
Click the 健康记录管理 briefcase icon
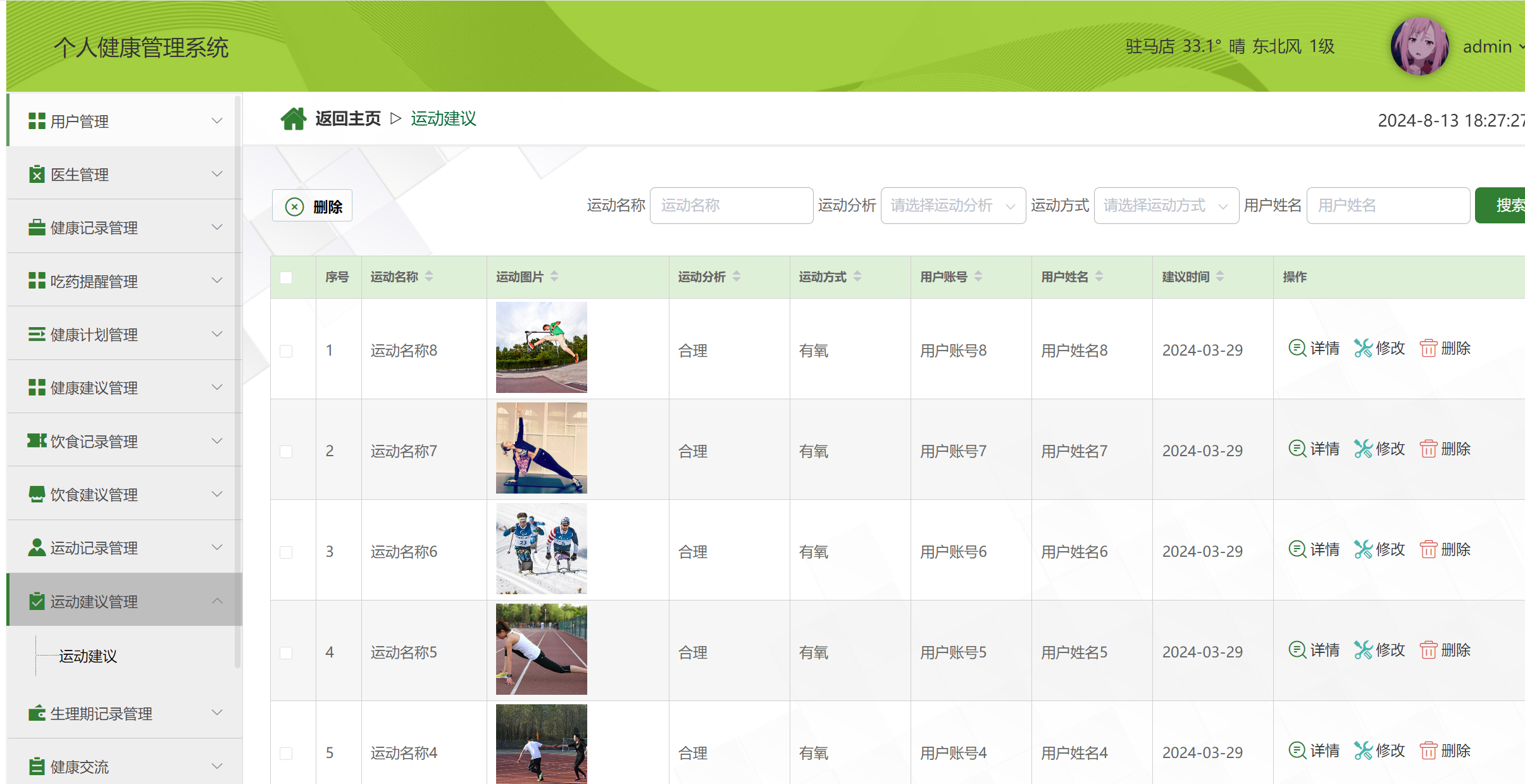click(37, 227)
